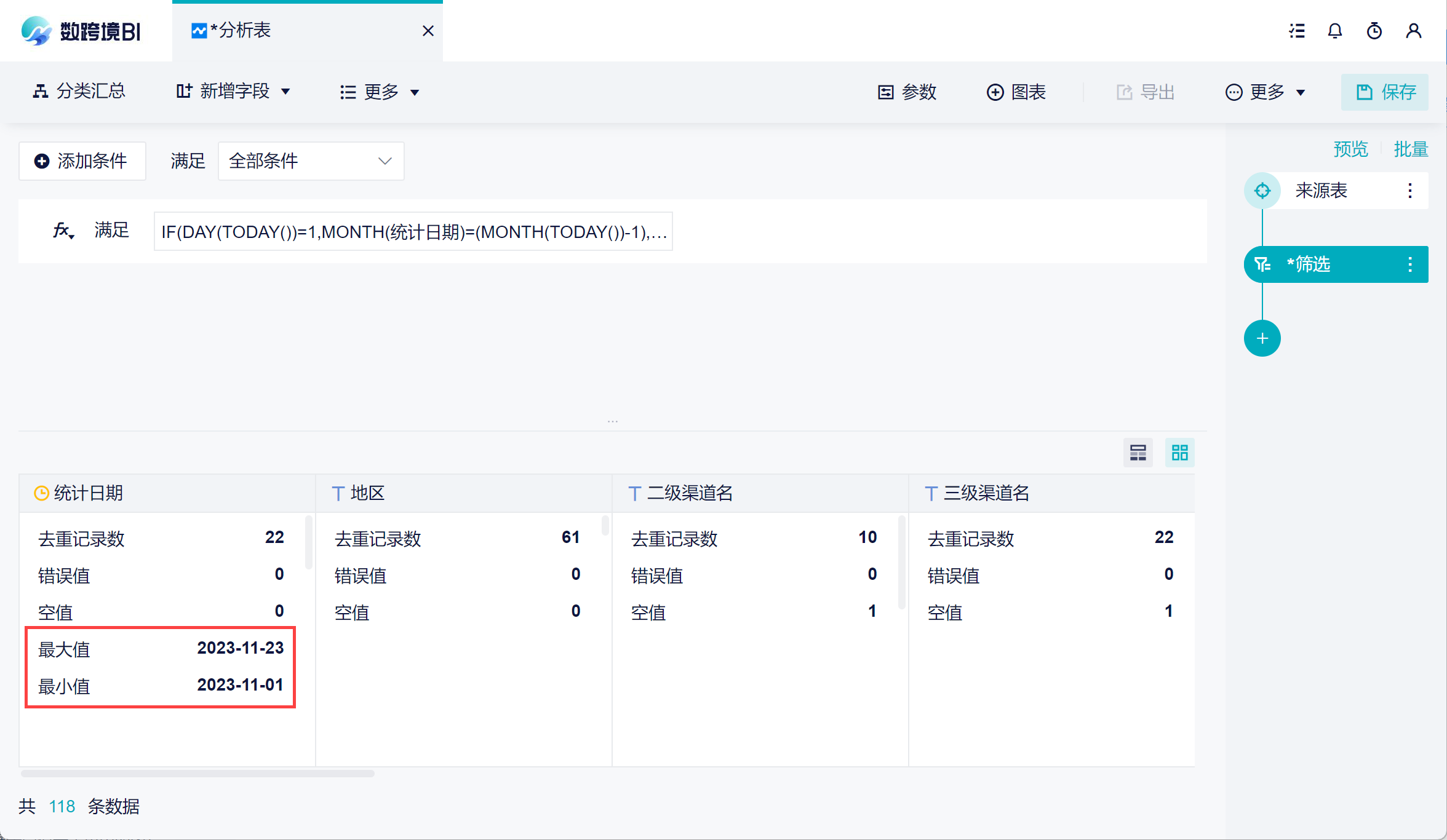
Task: Open the 筛选 step three-dot menu
Action: 1409,264
